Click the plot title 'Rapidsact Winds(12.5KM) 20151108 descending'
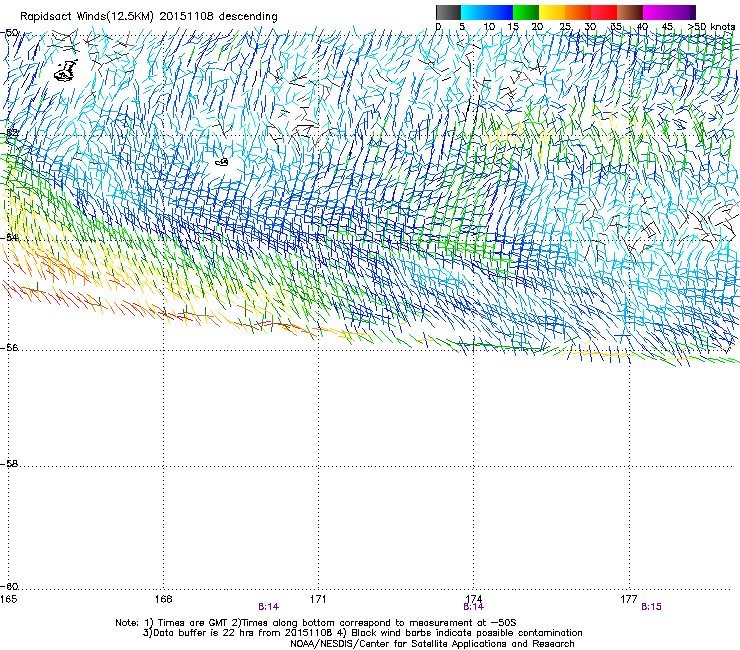The image size is (740, 650). tap(149, 16)
